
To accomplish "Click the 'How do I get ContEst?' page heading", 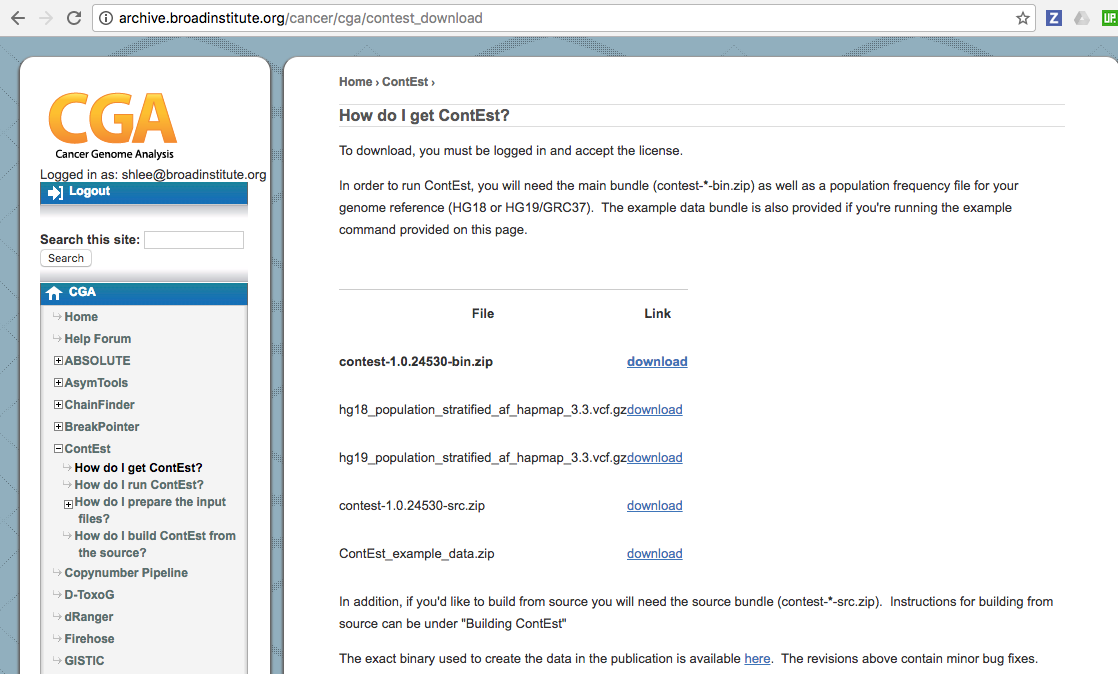I will pyautogui.click(x=424, y=116).
